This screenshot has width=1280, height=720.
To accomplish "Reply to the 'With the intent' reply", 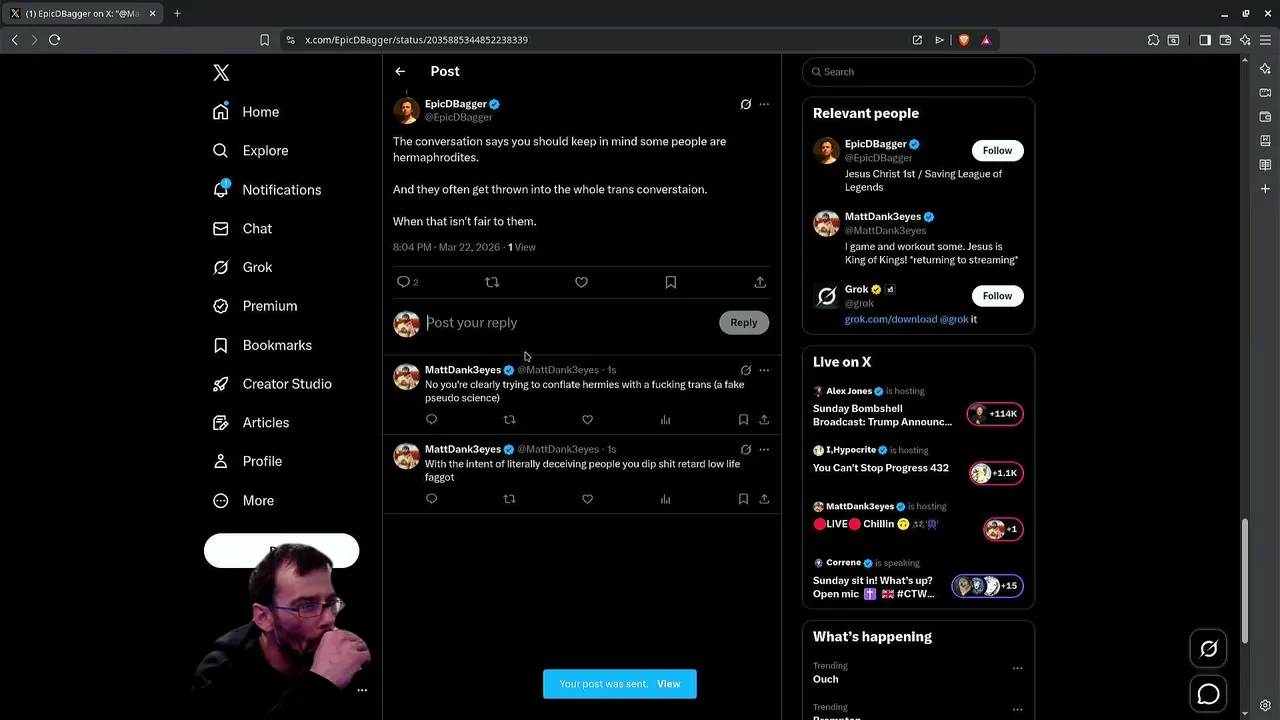I will pyautogui.click(x=432, y=499).
